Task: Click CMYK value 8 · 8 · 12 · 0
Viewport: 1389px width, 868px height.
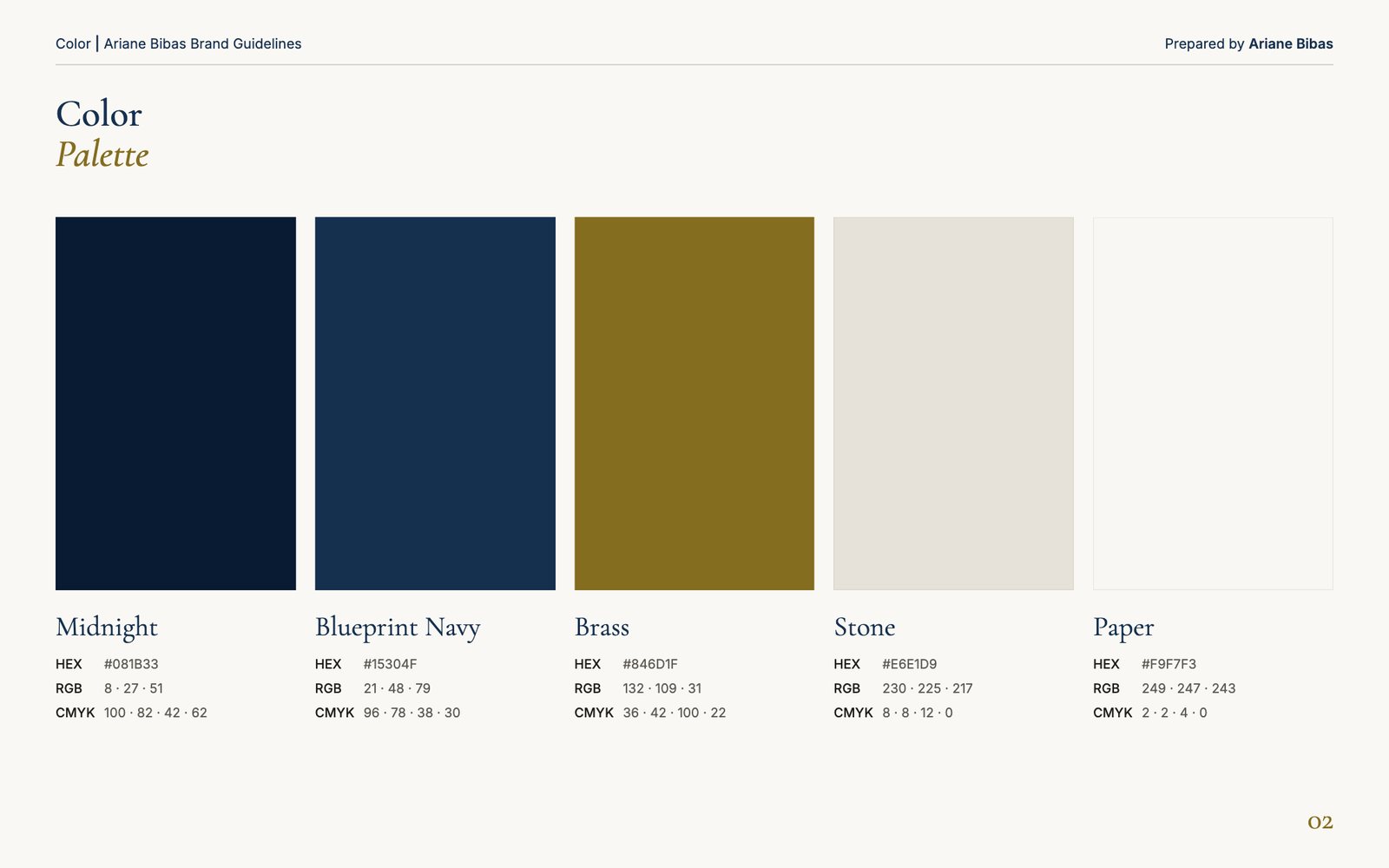Action: [x=918, y=713]
